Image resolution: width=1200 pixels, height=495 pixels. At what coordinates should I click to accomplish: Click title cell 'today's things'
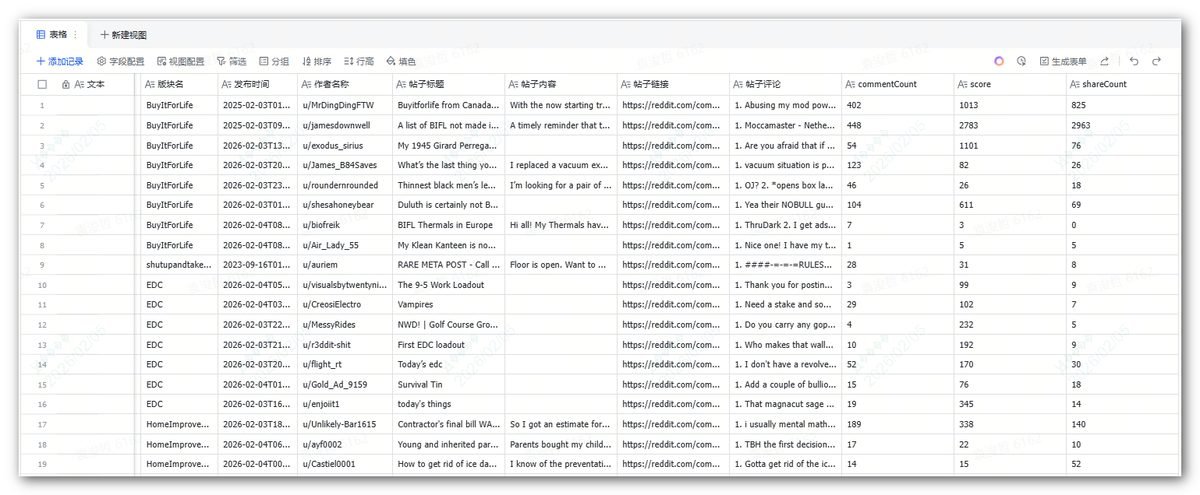449,404
